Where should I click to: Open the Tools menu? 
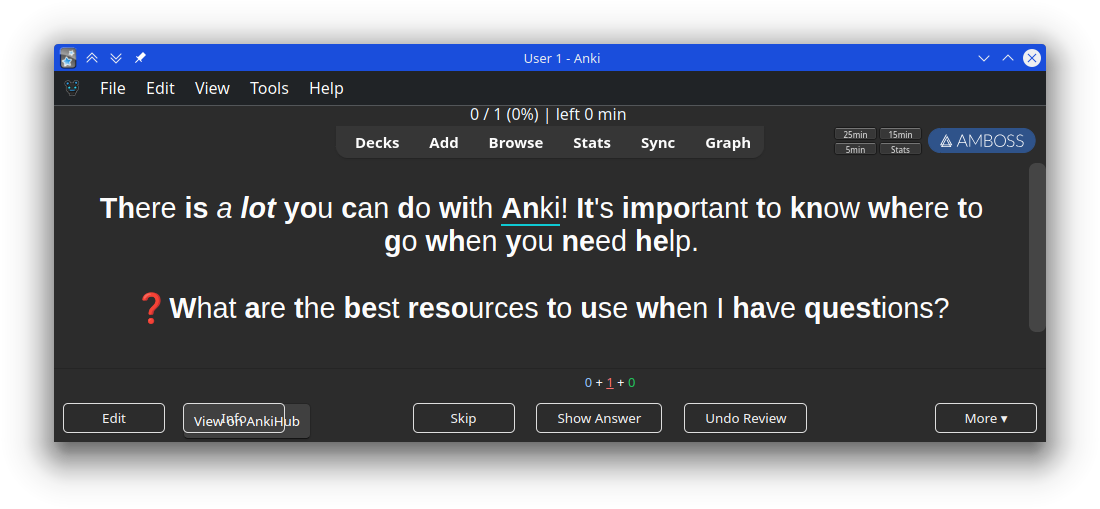(x=269, y=88)
